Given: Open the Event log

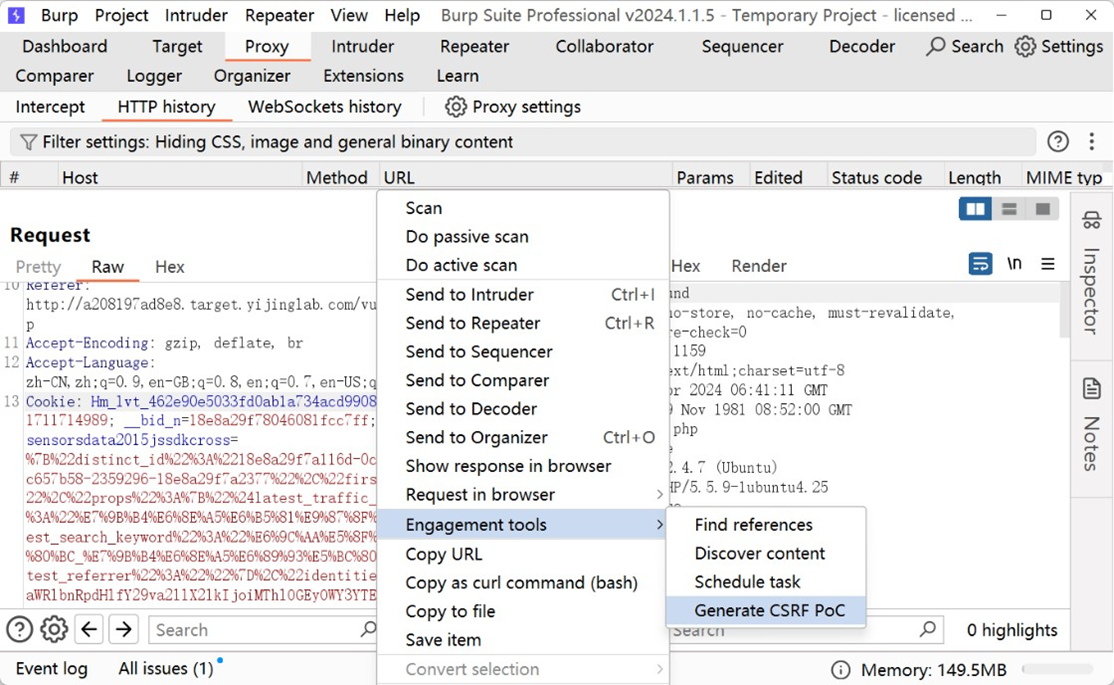Looking at the screenshot, I should pos(51,669).
